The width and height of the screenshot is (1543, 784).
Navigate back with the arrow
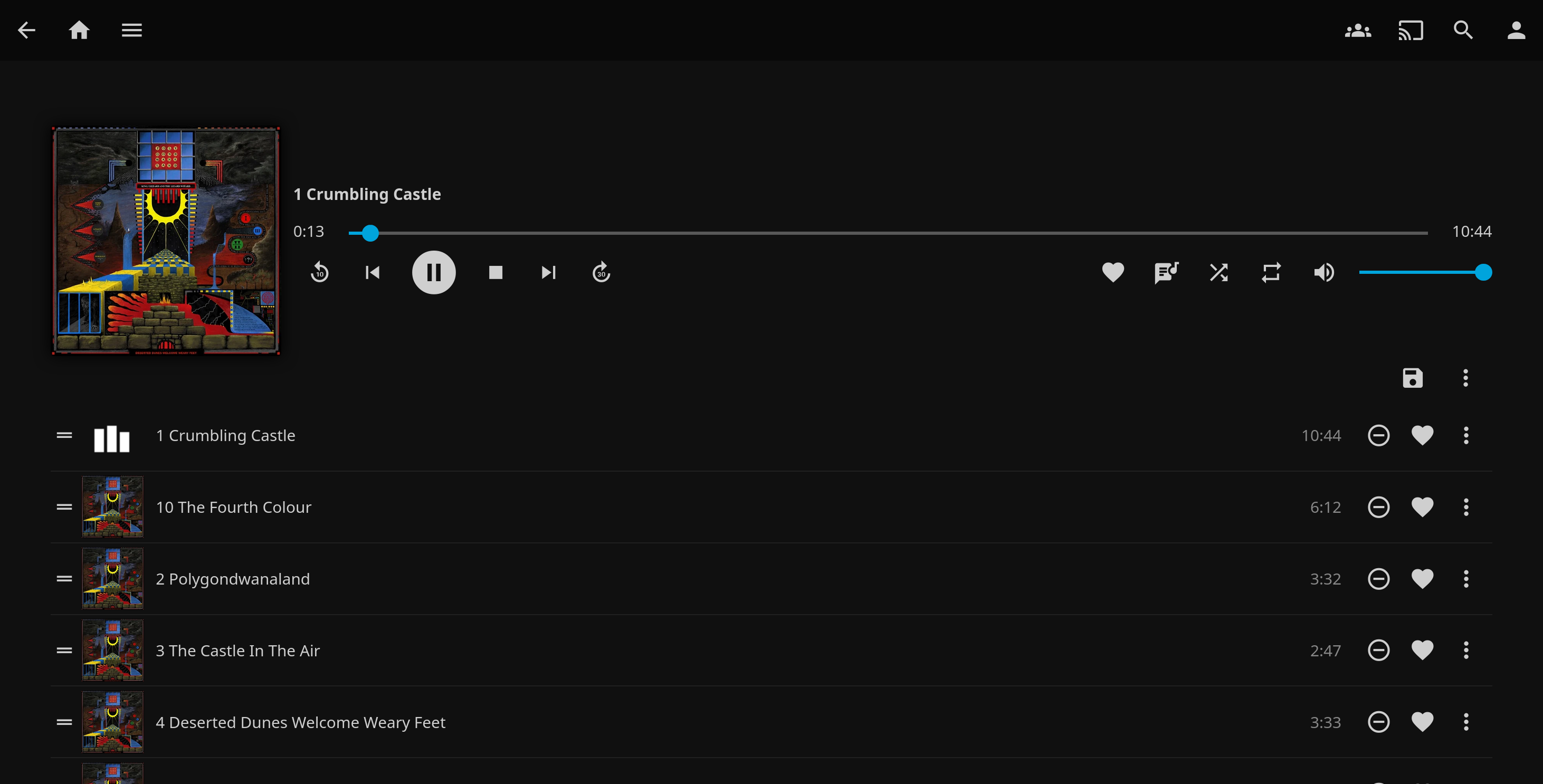pos(26,30)
